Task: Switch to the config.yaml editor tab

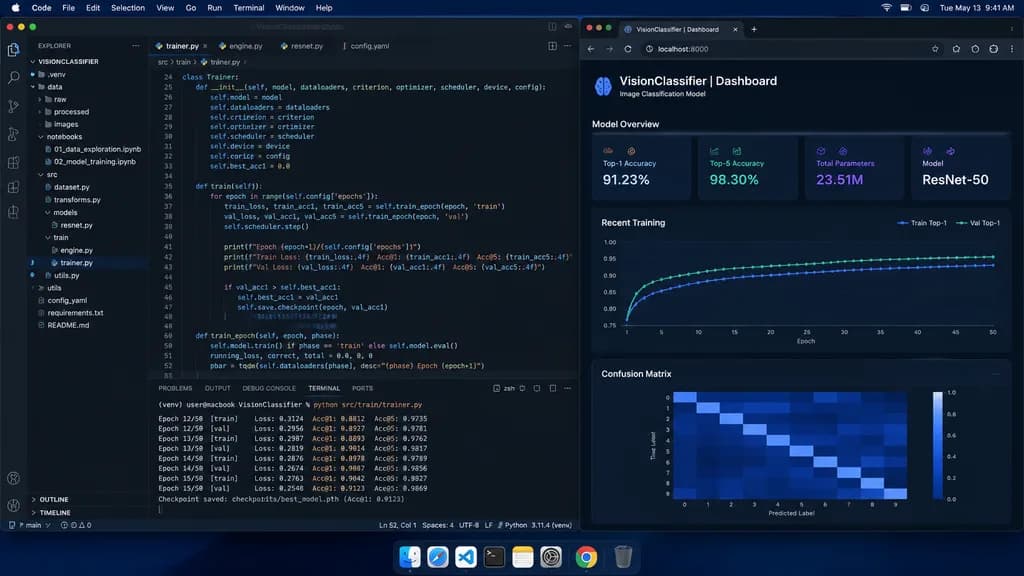Action: [366, 46]
